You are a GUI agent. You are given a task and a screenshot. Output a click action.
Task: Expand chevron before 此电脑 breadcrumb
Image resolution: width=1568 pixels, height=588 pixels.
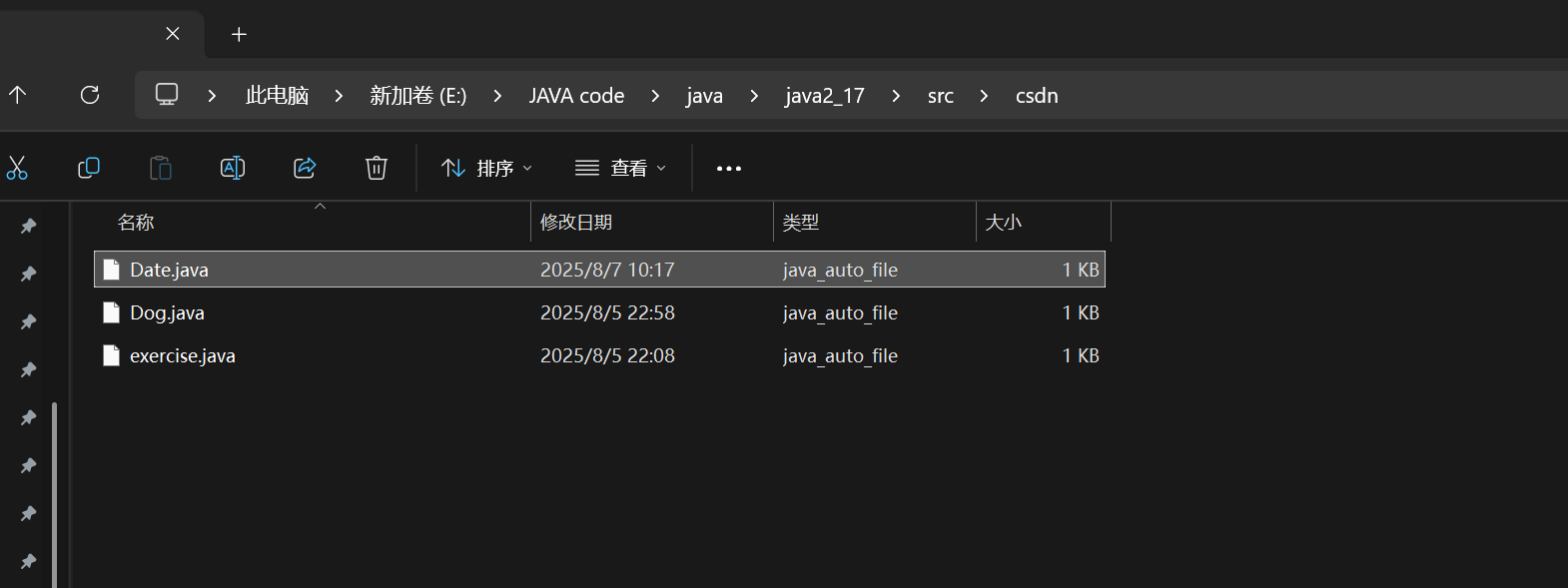pos(212,96)
